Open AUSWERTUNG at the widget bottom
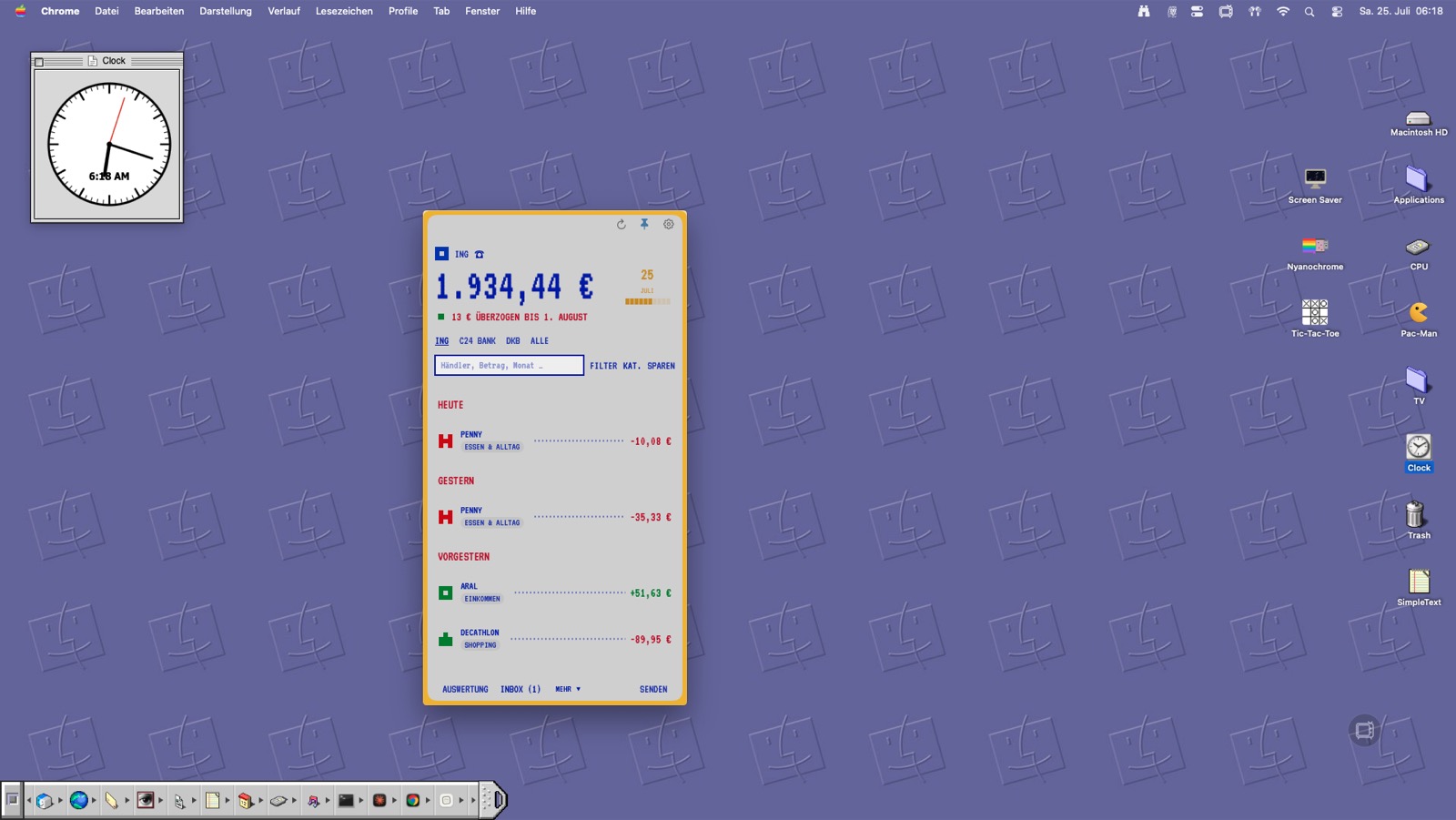The height and width of the screenshot is (820, 1456). click(x=465, y=690)
